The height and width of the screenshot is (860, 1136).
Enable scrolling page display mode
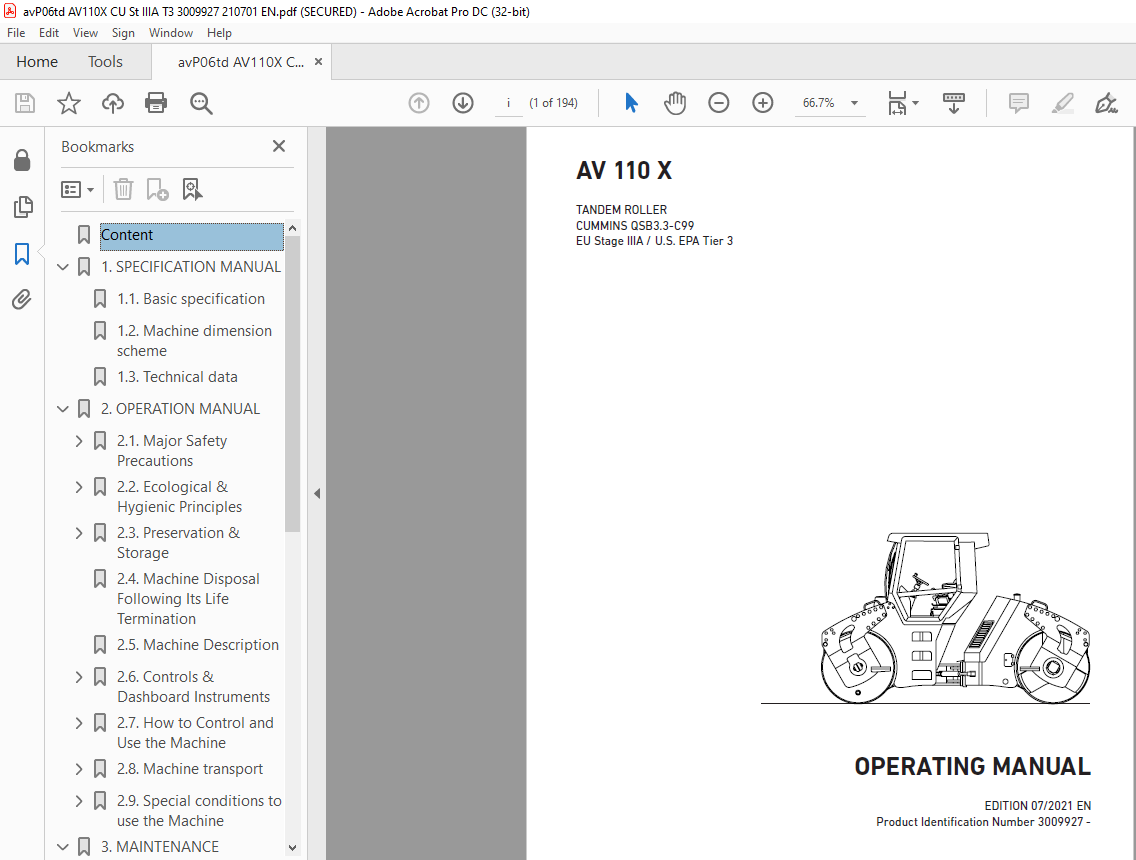[953, 103]
